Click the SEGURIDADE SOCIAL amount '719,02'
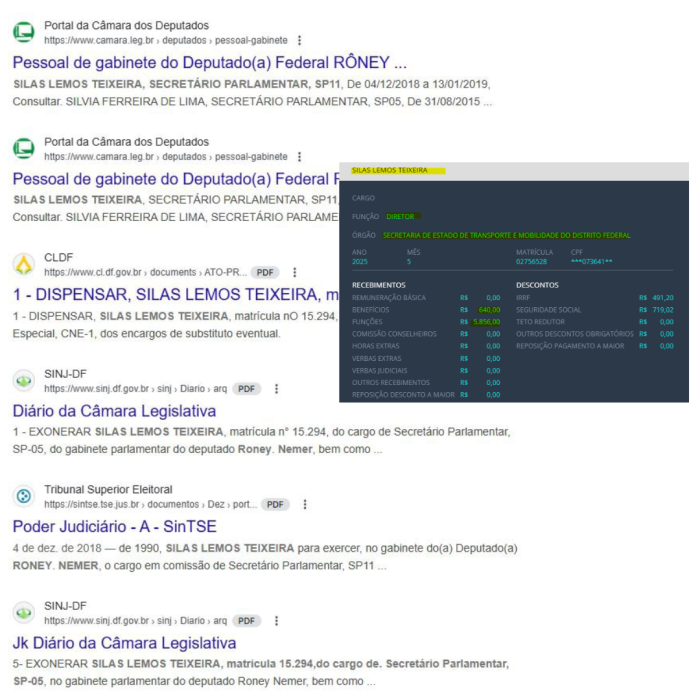Image resolution: width=700 pixels, height=700 pixels. 663,310
